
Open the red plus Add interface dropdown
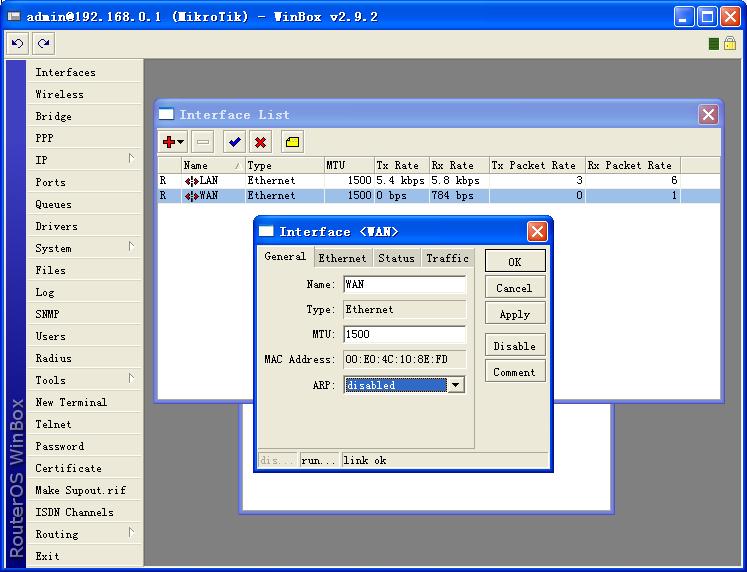pyautogui.click(x=172, y=142)
